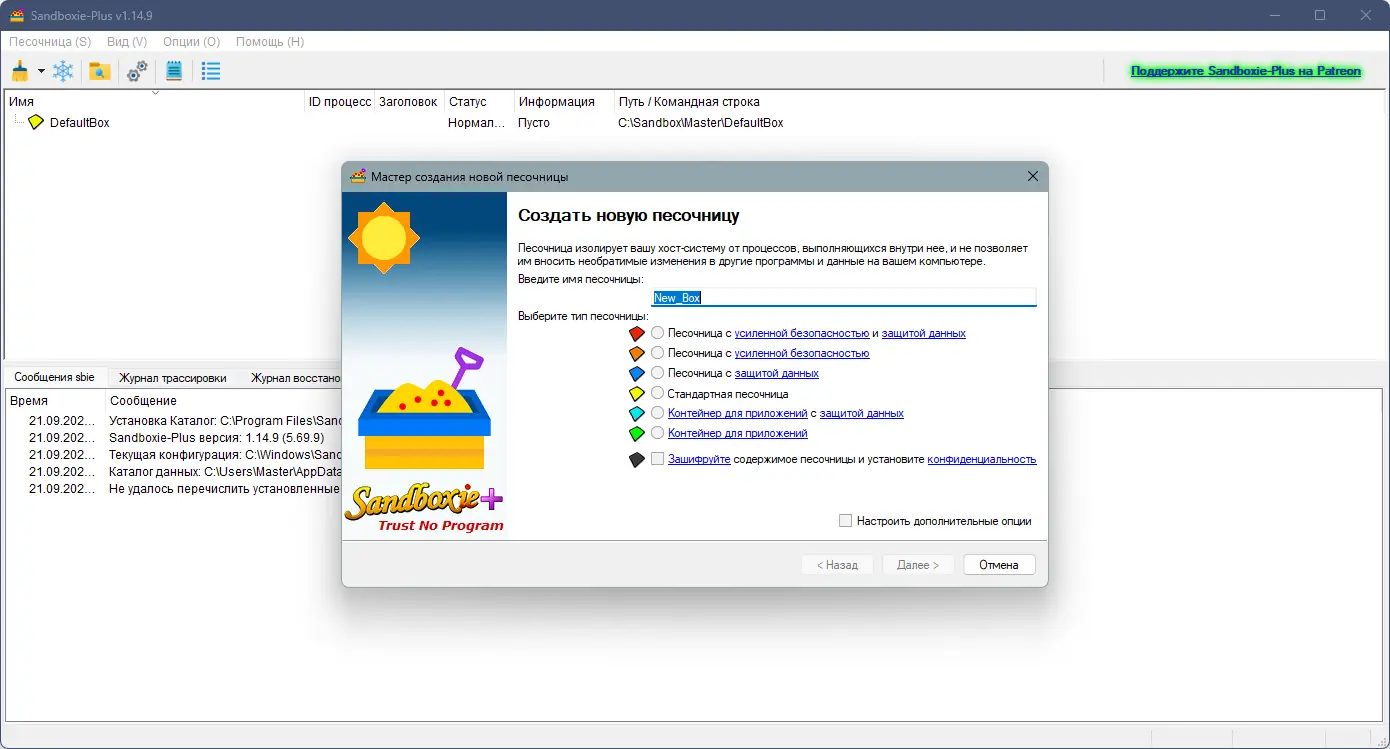Open settings via the gears toolbar icon

137,71
